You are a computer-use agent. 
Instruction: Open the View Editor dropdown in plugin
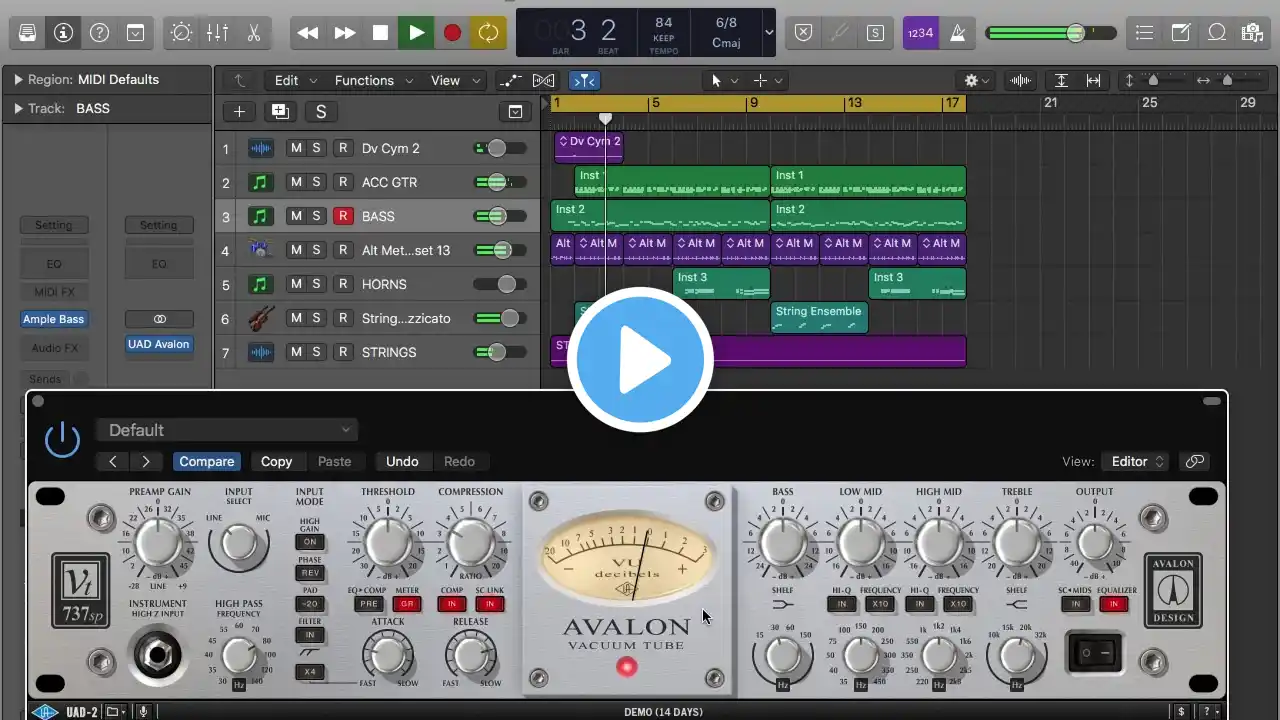click(1137, 461)
